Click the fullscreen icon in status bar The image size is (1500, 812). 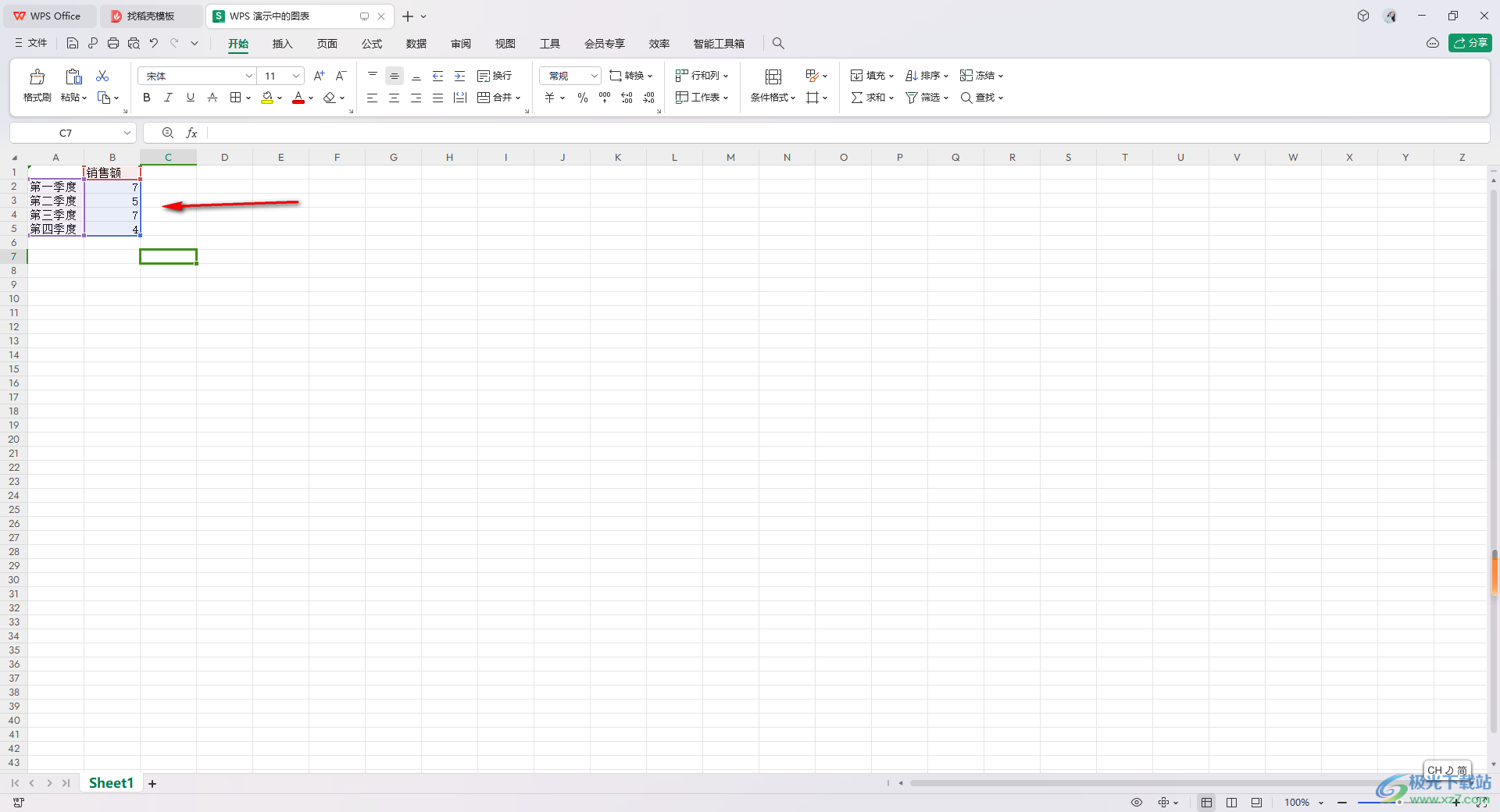point(1482,803)
